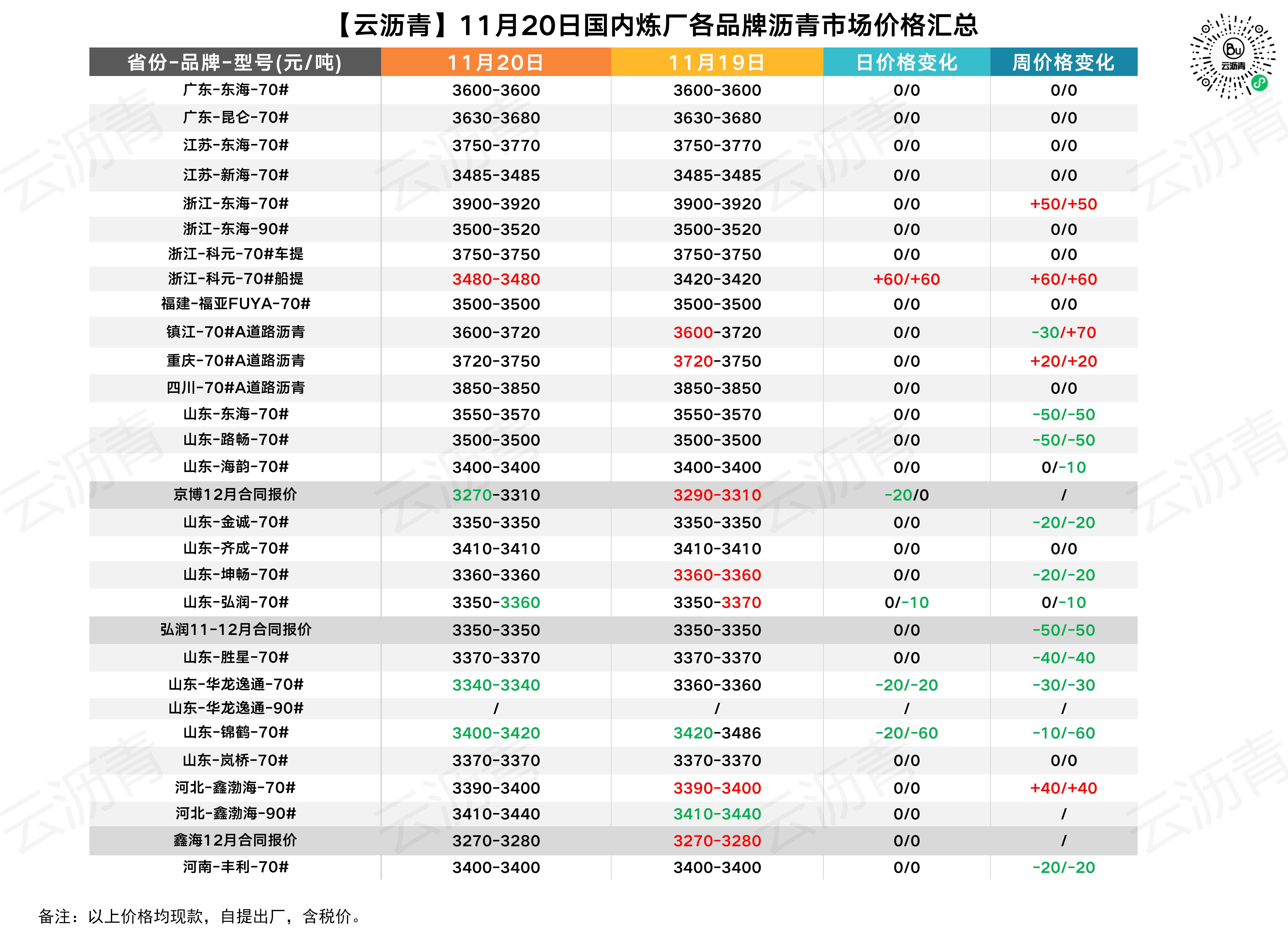Click the 11月19日 column header
Screen dimensions: 1288x939
[717, 62]
